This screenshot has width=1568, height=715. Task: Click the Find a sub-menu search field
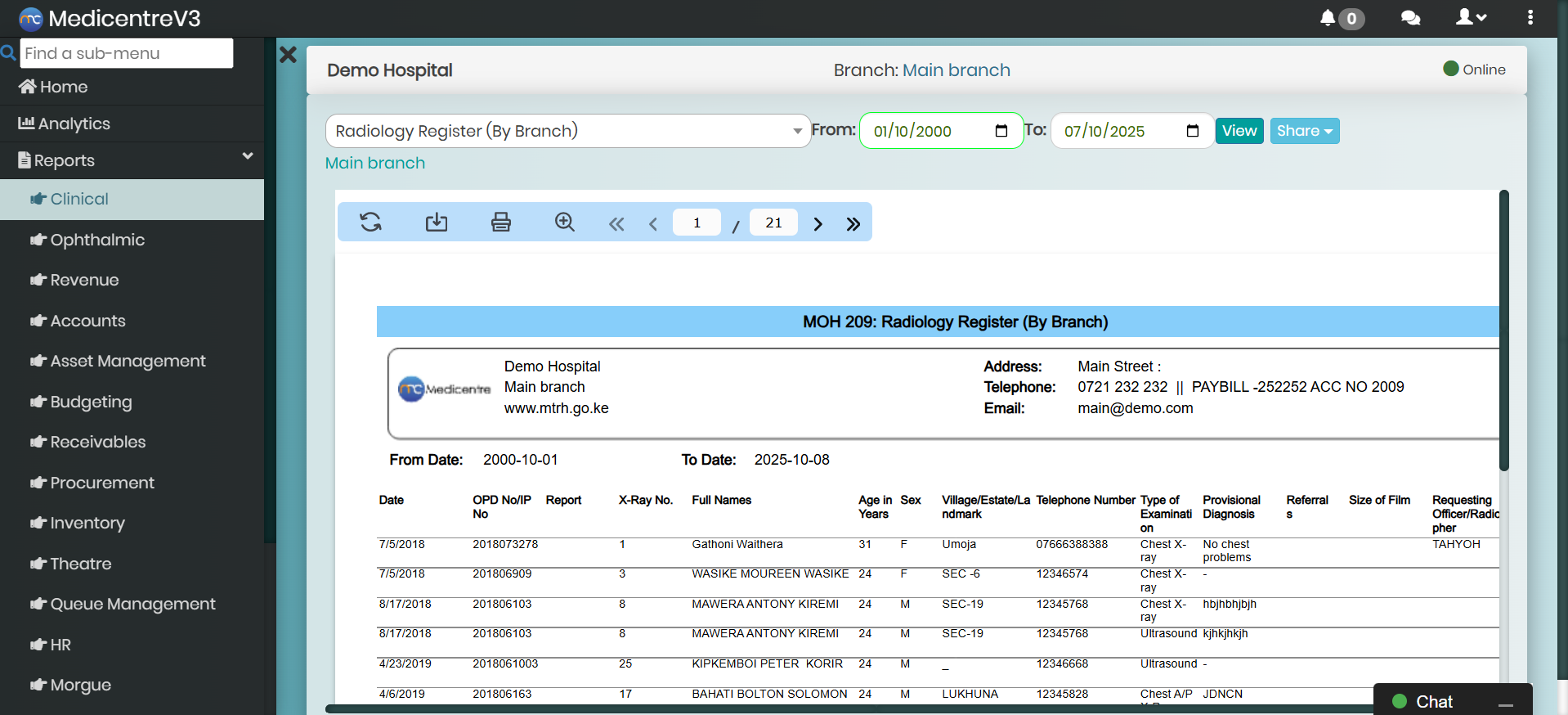point(127,53)
